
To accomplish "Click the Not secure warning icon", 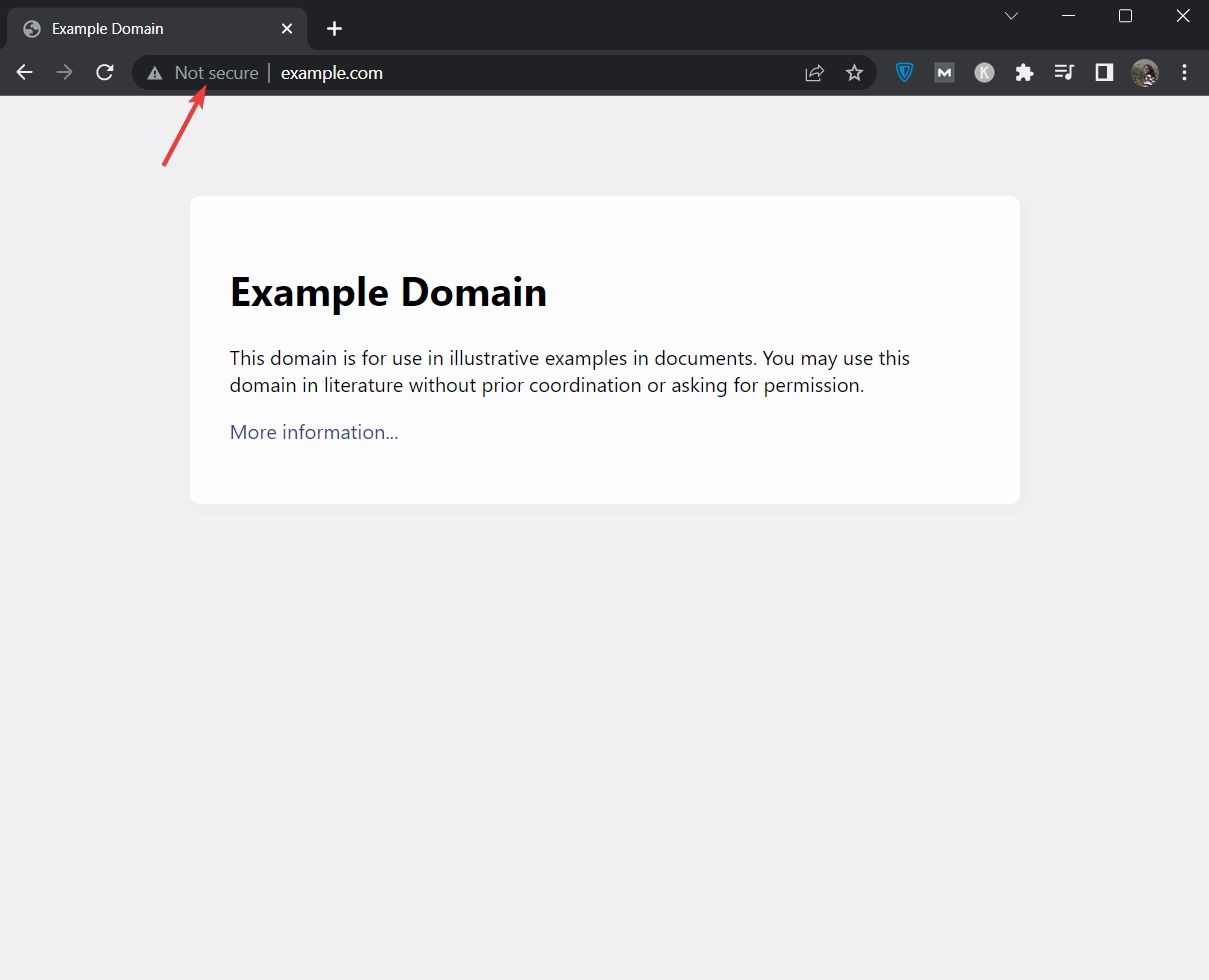I will (x=154, y=72).
